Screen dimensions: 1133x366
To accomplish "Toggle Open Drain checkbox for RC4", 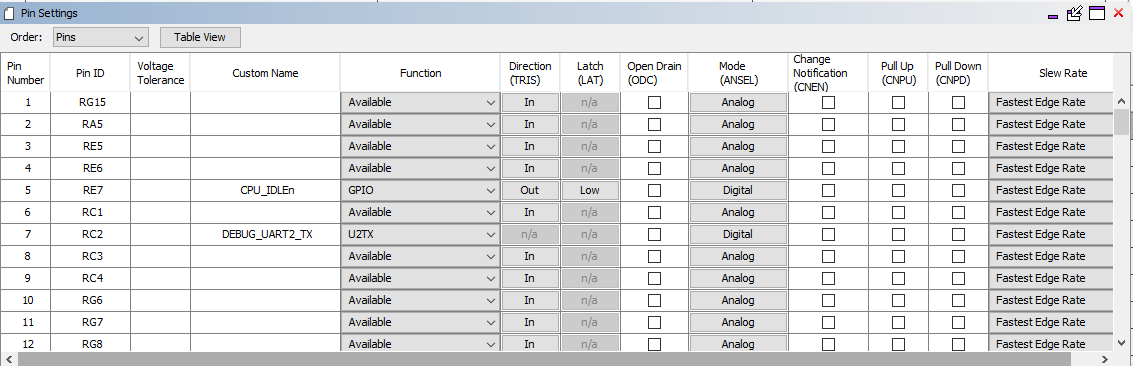I will coord(654,278).
